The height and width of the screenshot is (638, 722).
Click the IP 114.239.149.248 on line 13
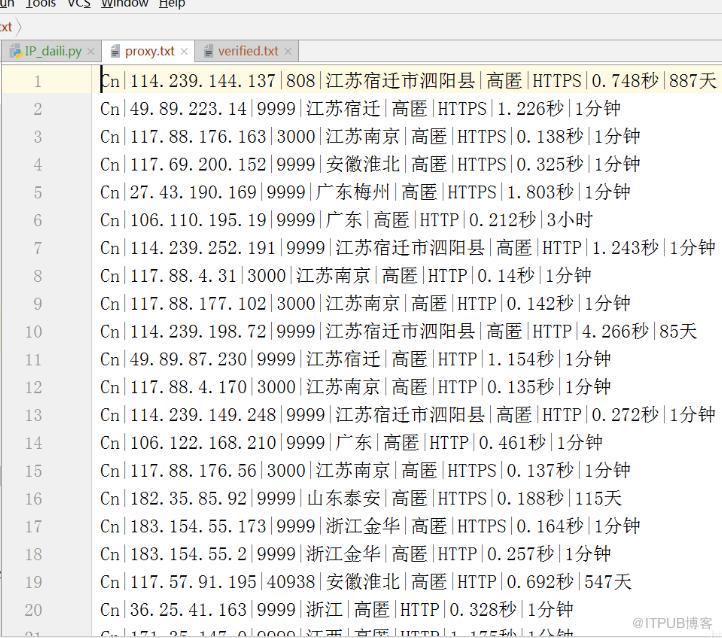point(203,415)
